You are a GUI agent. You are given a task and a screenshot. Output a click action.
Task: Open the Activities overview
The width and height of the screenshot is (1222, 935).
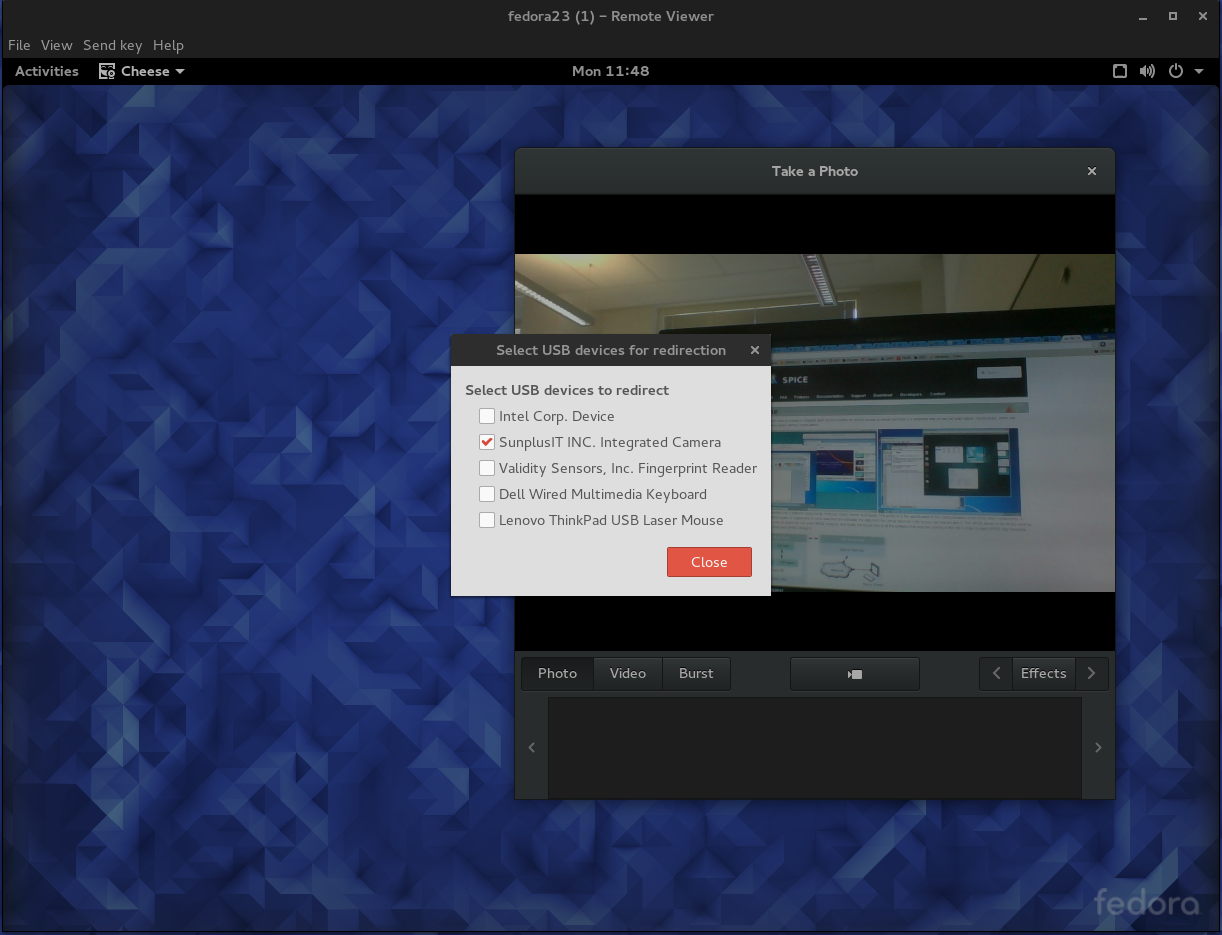[x=47, y=71]
